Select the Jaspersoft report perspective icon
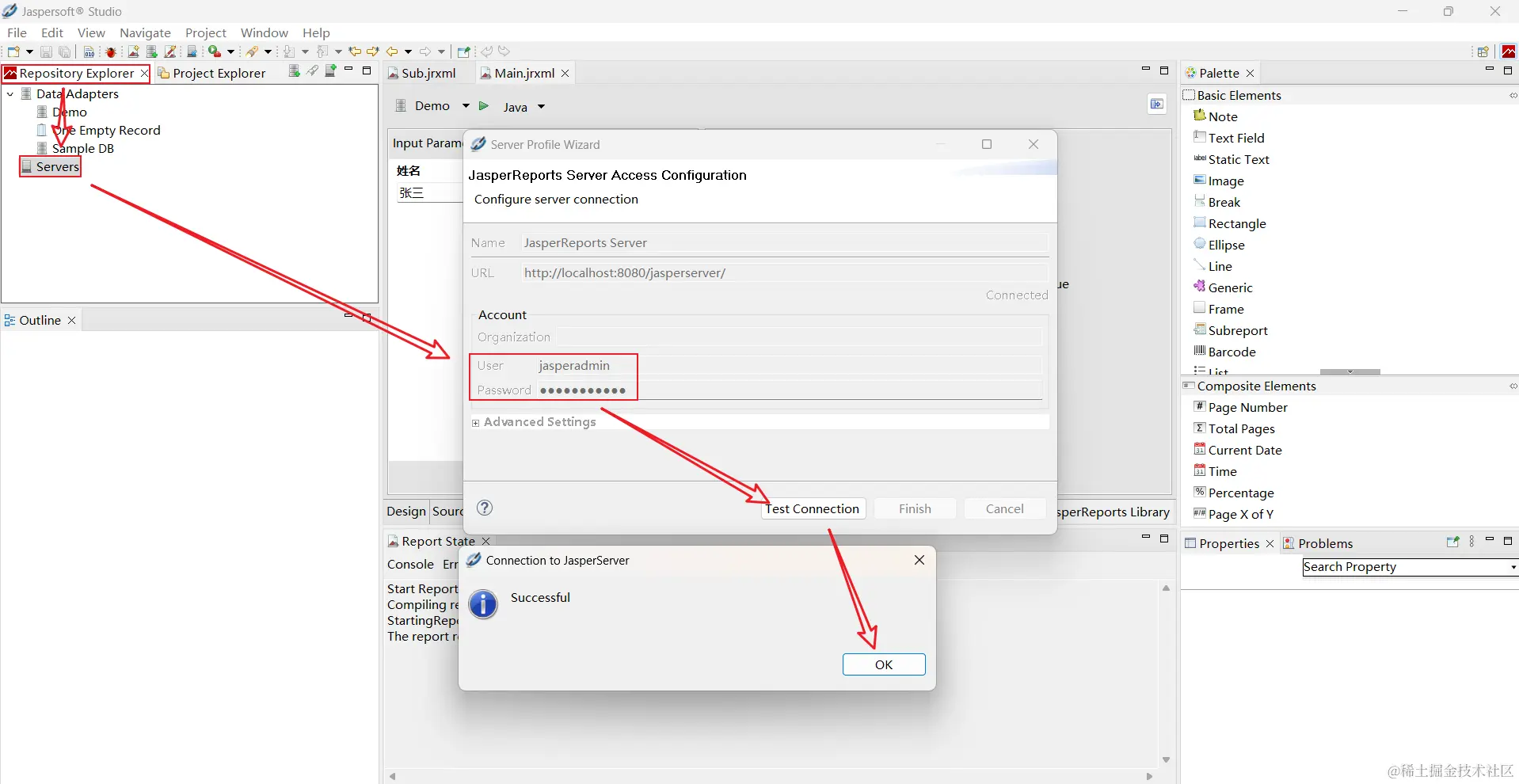The width and height of the screenshot is (1519, 784). 1509,51
